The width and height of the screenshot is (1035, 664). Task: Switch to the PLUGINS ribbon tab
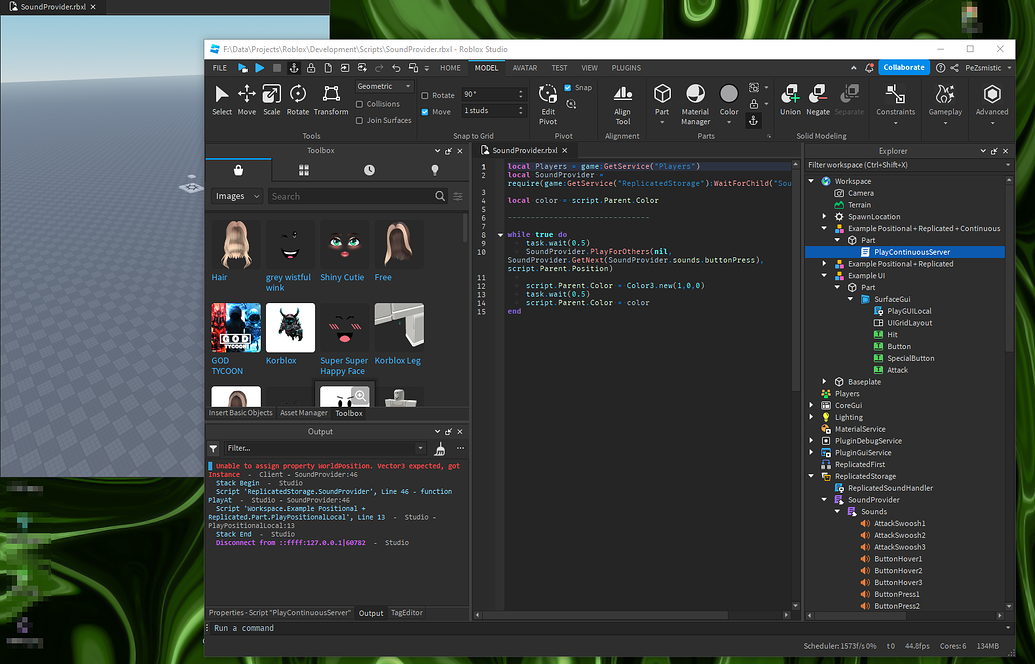626,68
